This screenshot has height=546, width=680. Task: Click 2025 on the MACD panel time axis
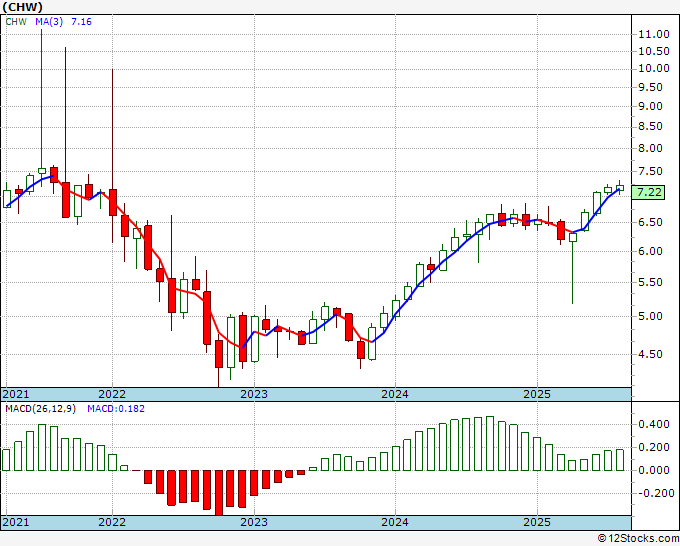[537, 522]
